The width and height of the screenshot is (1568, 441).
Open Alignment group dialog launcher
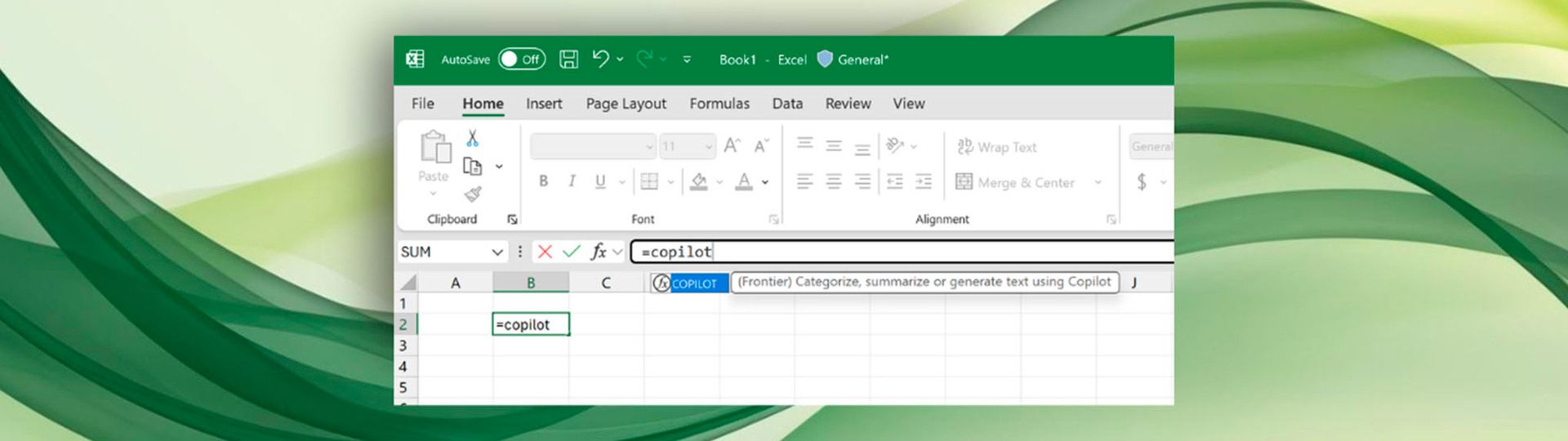tap(1111, 219)
